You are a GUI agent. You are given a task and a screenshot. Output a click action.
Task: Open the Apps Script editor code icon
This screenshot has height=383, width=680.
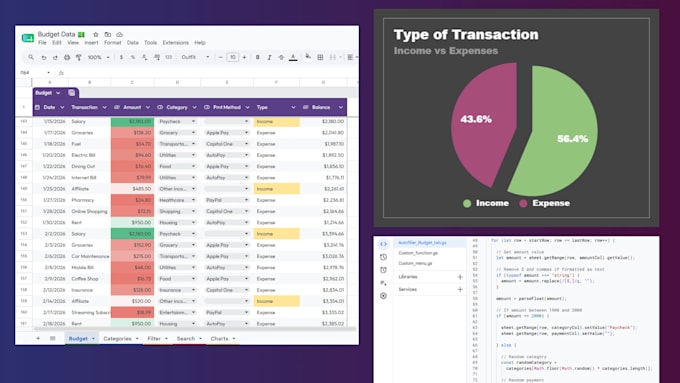[383, 244]
